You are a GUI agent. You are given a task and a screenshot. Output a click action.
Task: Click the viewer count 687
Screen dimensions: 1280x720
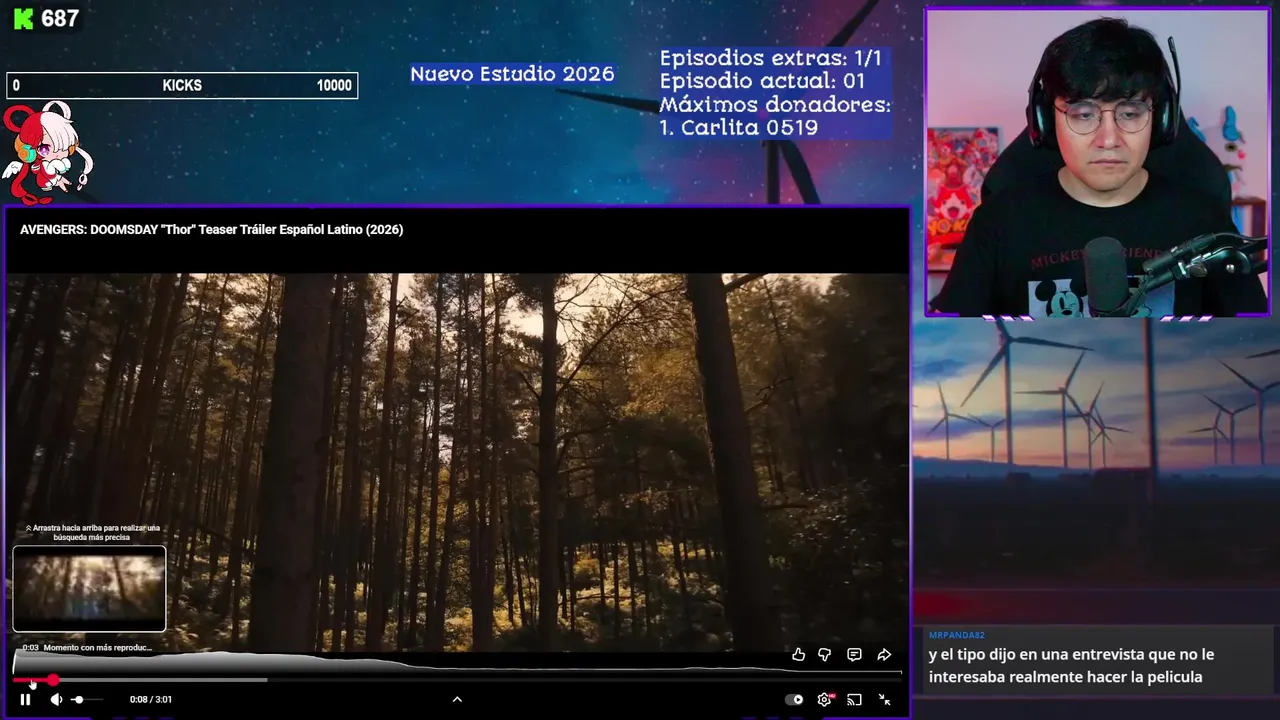tap(60, 19)
